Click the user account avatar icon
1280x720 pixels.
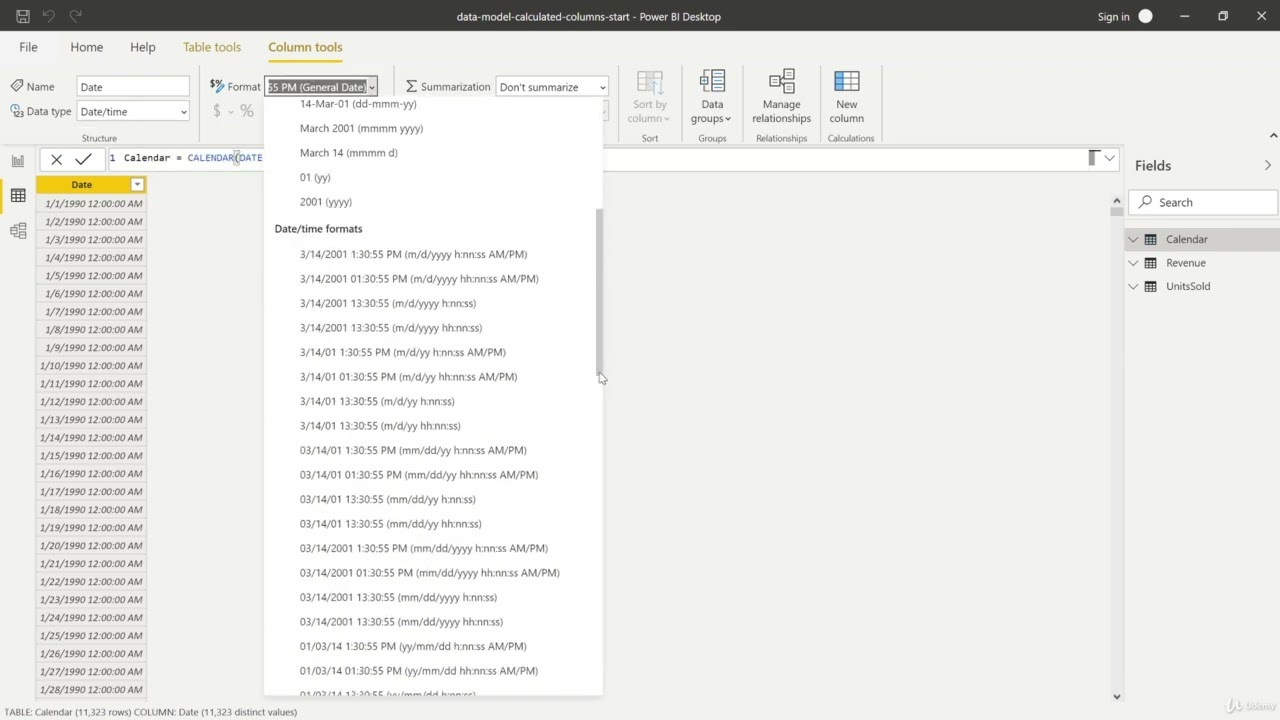click(x=1145, y=16)
